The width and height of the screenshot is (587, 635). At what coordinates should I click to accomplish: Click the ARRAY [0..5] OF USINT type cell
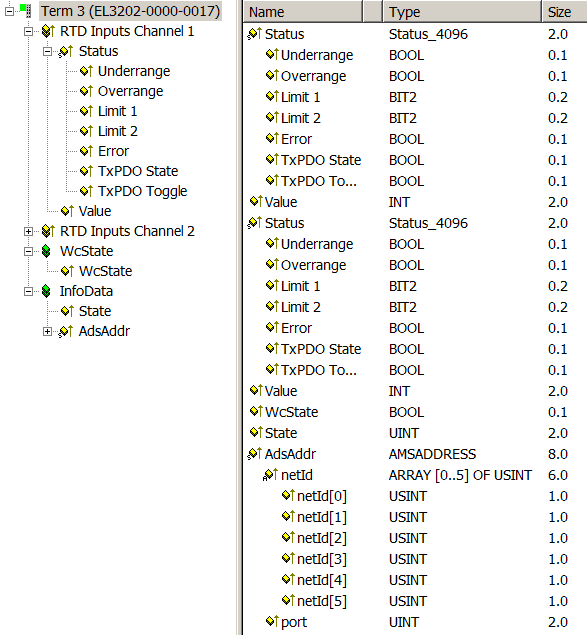(460, 475)
